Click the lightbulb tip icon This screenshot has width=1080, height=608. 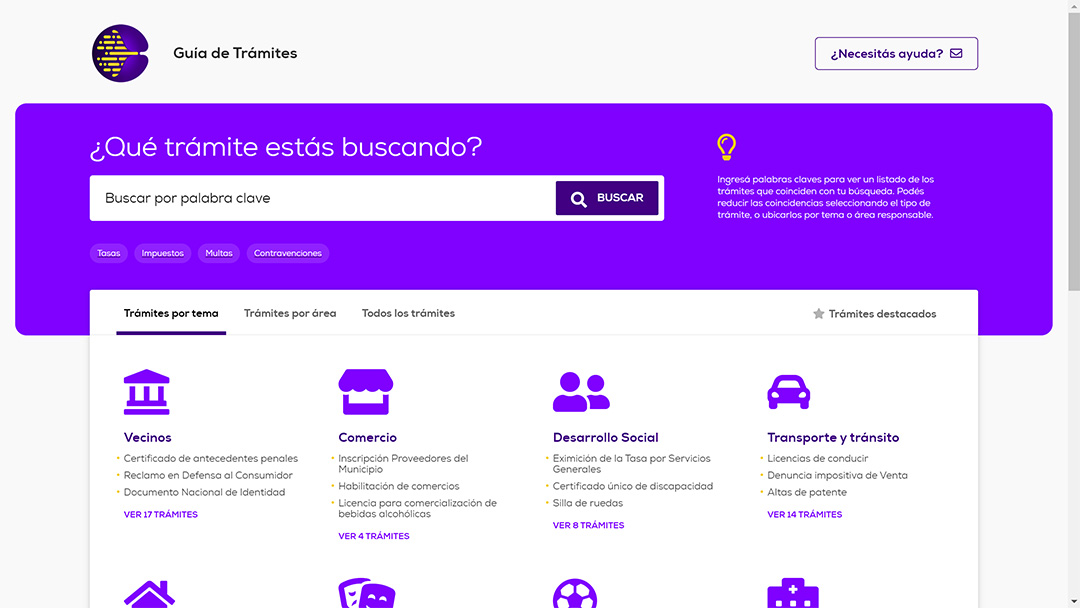[x=727, y=148]
